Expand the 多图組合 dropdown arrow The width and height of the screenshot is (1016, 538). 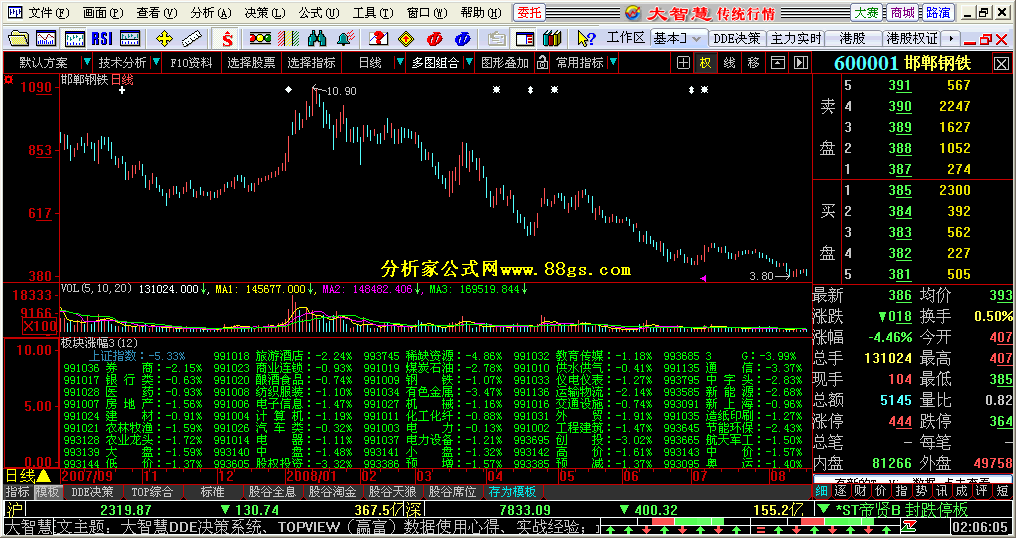469,63
